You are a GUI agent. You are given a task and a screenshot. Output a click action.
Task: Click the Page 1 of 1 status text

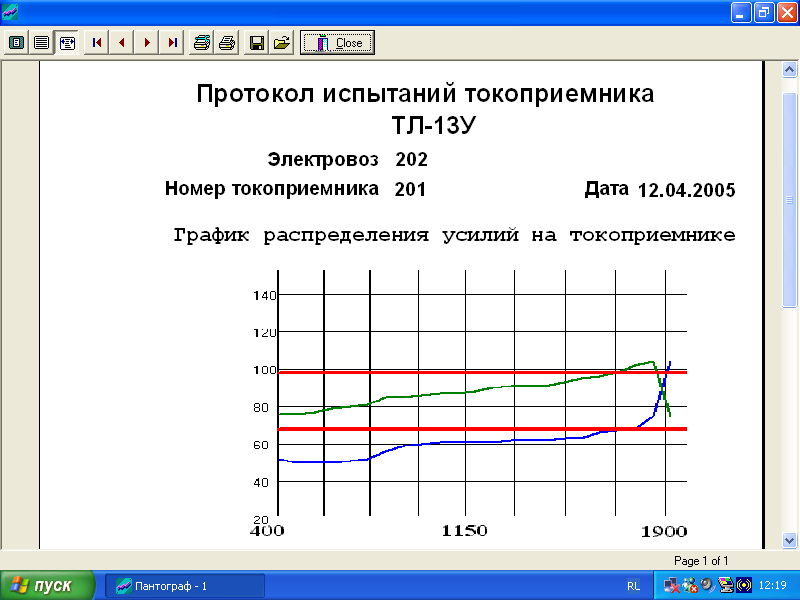701,561
